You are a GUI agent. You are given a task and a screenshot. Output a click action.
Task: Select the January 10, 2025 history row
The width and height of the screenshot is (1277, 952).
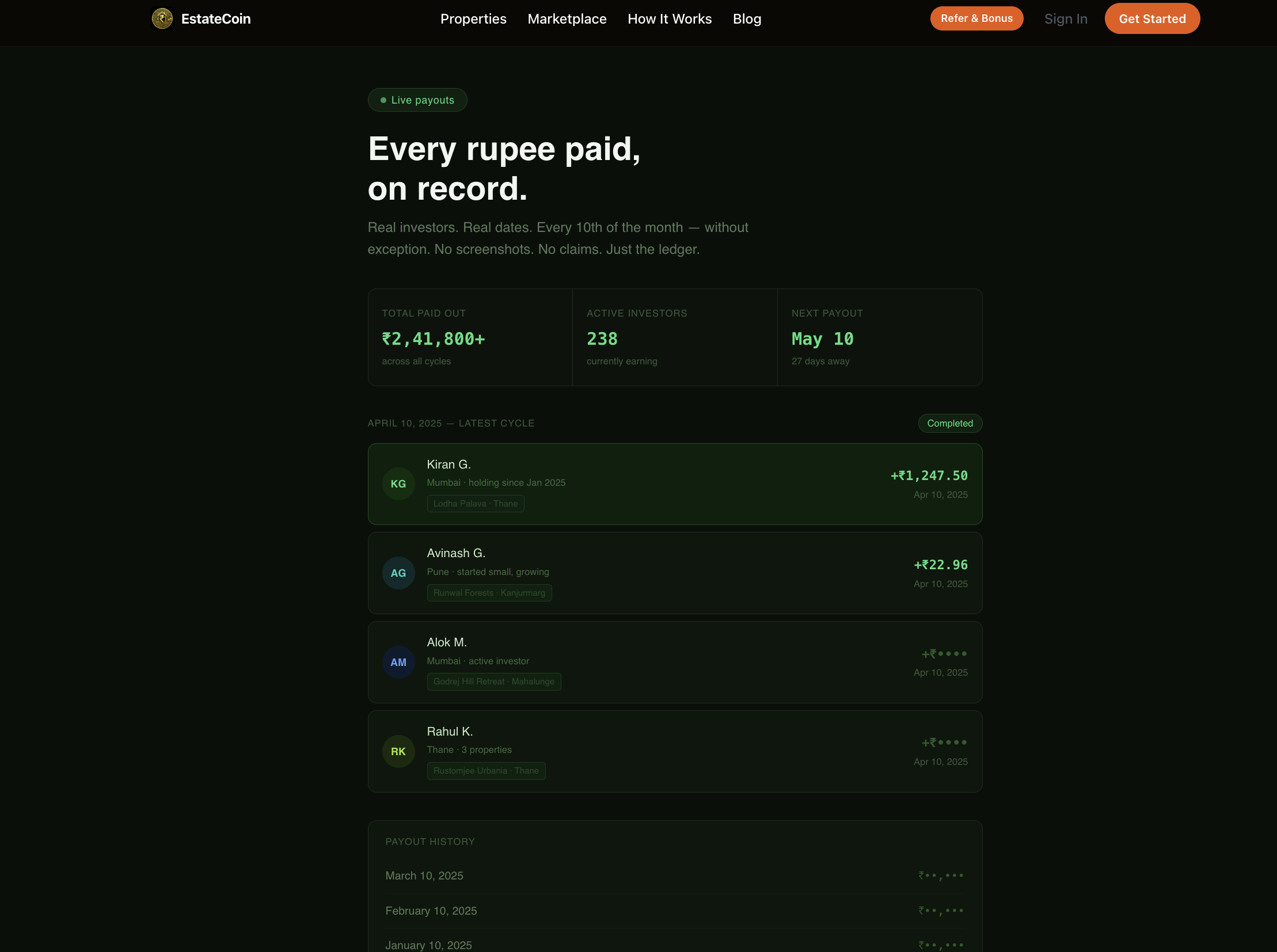(675, 944)
